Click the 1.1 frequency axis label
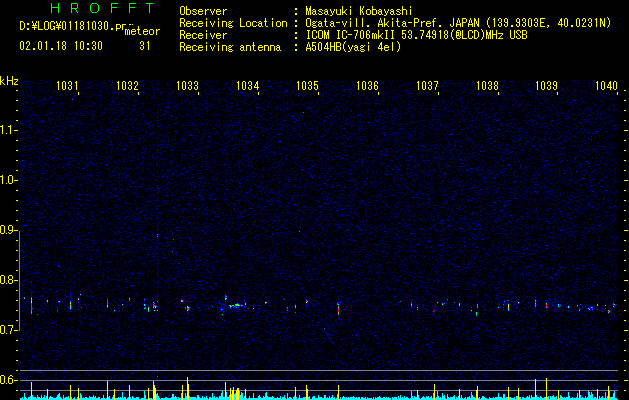The image size is (629, 400). (x=9, y=130)
